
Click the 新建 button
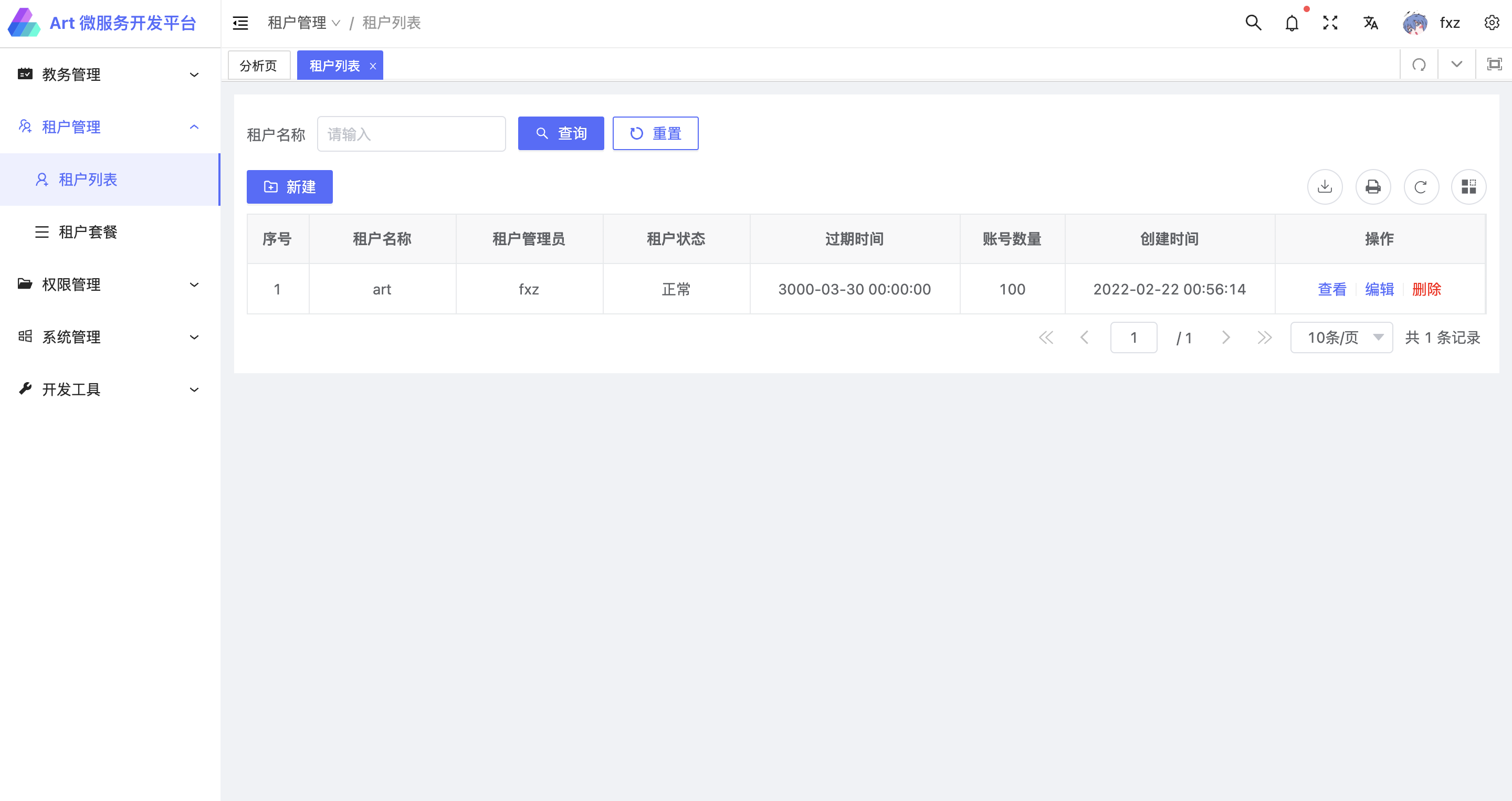(x=289, y=187)
